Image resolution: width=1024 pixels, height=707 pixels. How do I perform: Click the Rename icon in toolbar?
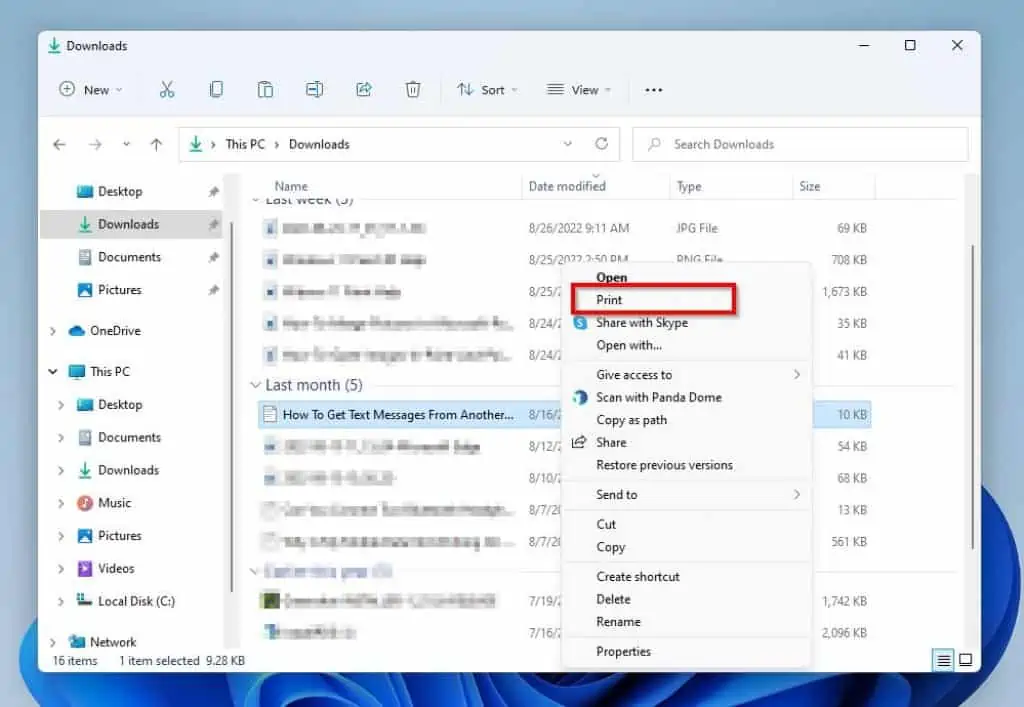(x=314, y=89)
